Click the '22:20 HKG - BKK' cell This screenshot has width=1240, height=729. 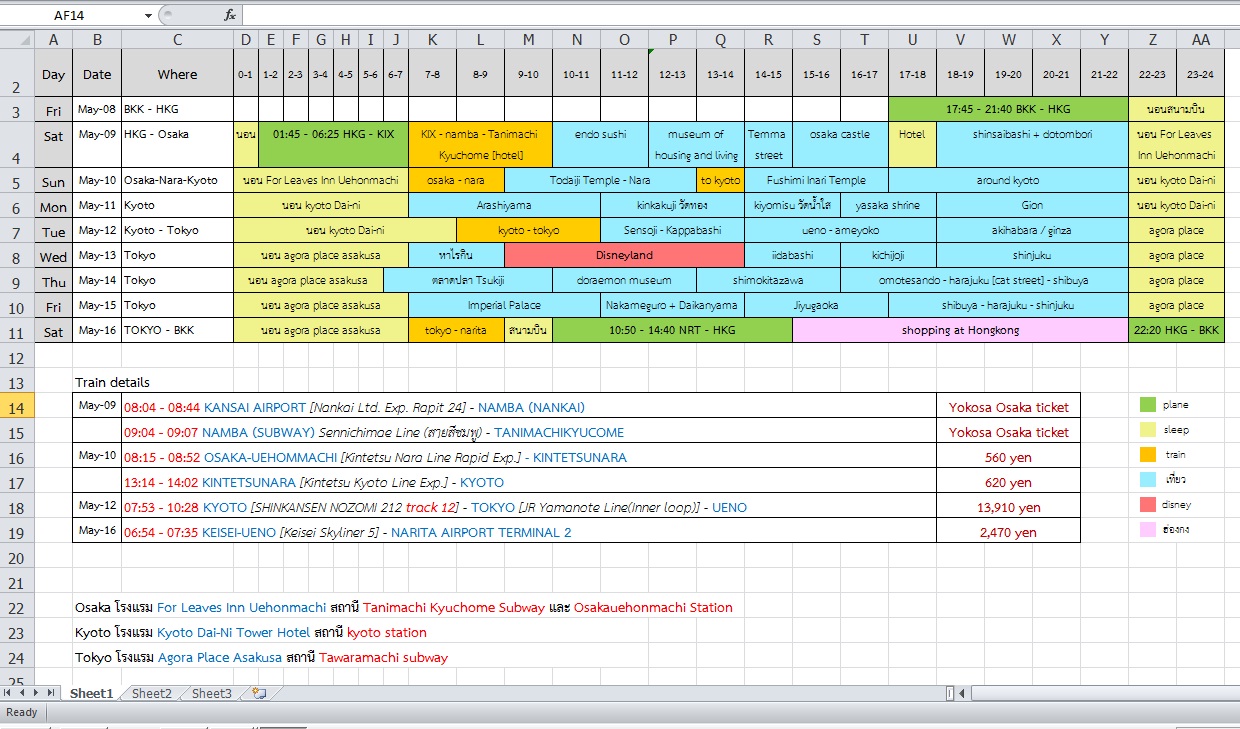1176,330
